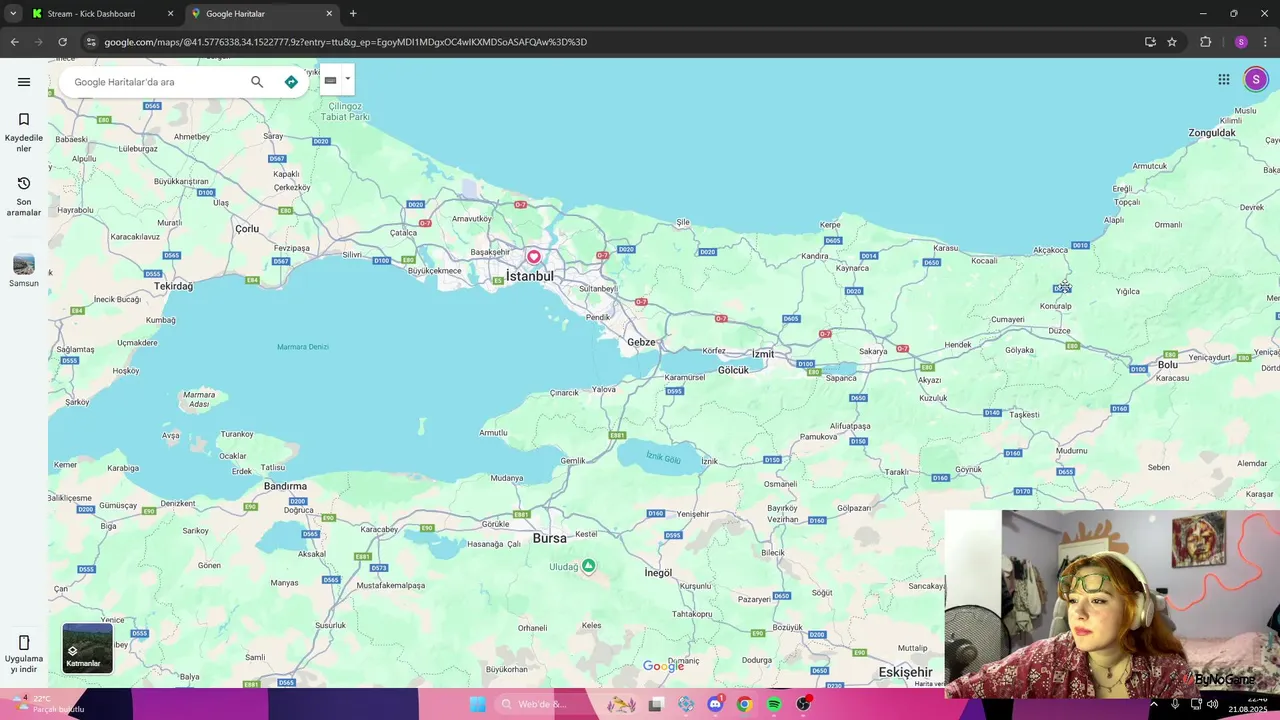Image resolution: width=1280 pixels, height=720 pixels.
Task: Open Son aramalar recent searches
Action: click(x=24, y=196)
